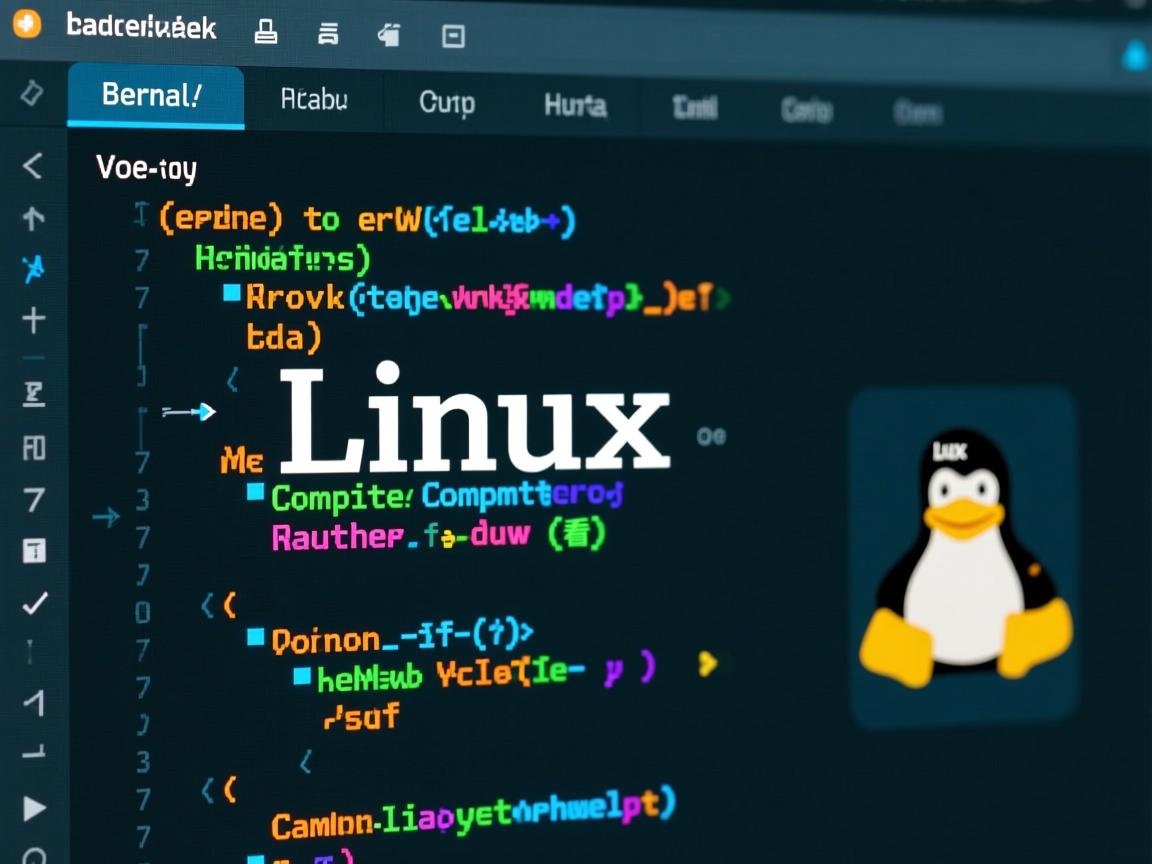Toggle the boxed minus icon in top toolbar
Image resolution: width=1152 pixels, height=864 pixels.
click(455, 35)
